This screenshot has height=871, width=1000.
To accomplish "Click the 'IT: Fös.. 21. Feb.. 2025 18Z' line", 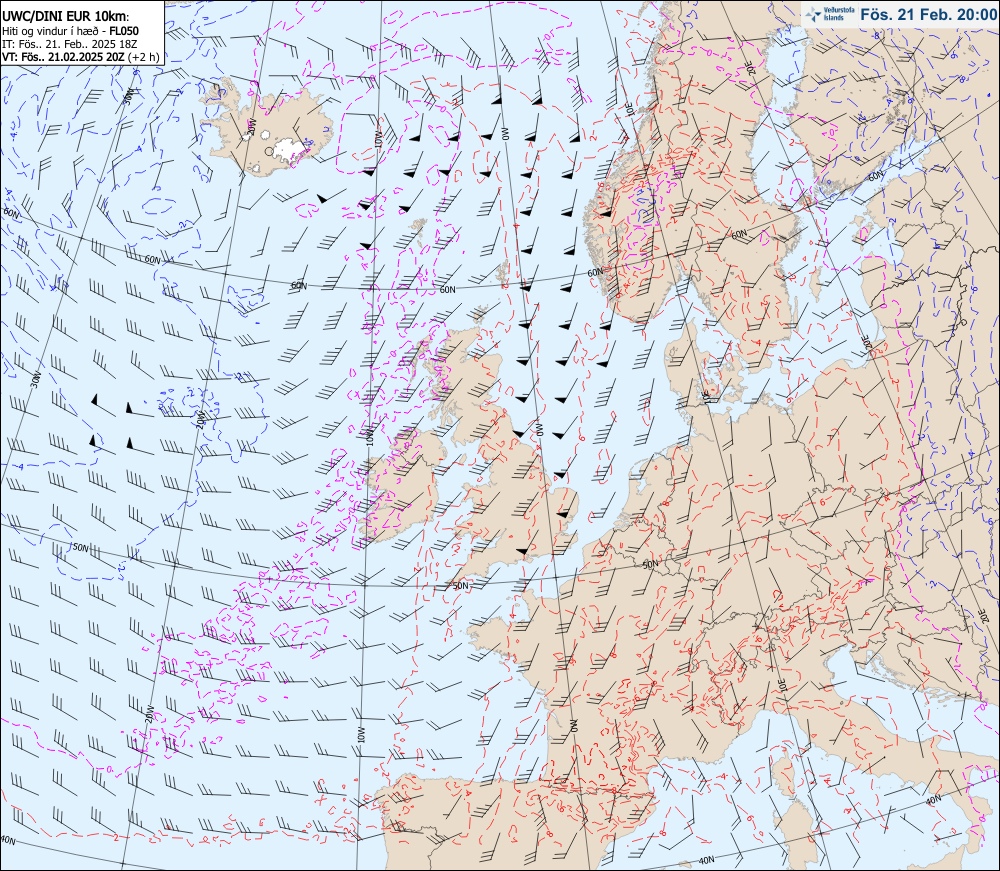I will (70, 44).
